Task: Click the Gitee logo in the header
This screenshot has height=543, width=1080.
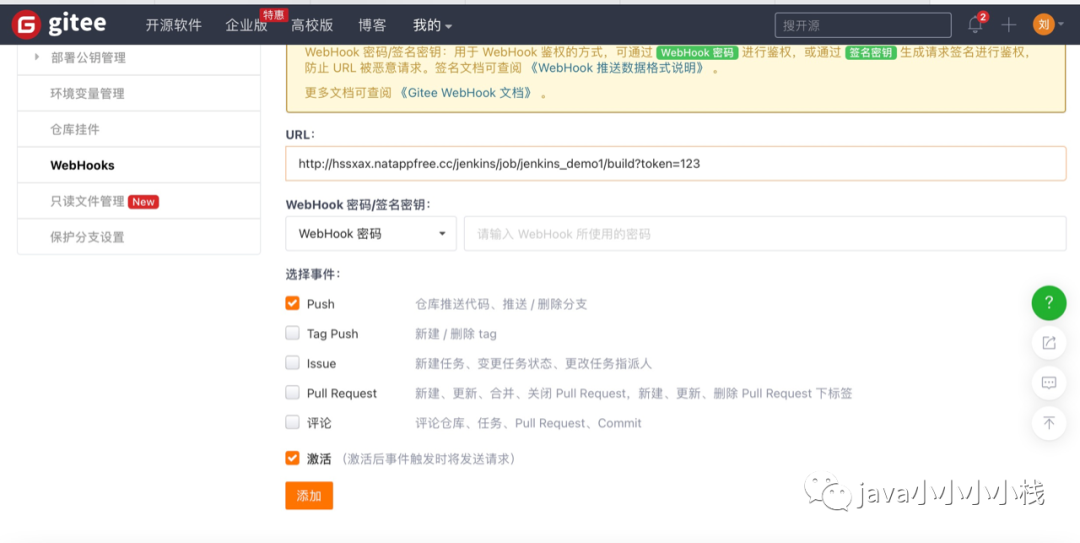Action: point(59,25)
